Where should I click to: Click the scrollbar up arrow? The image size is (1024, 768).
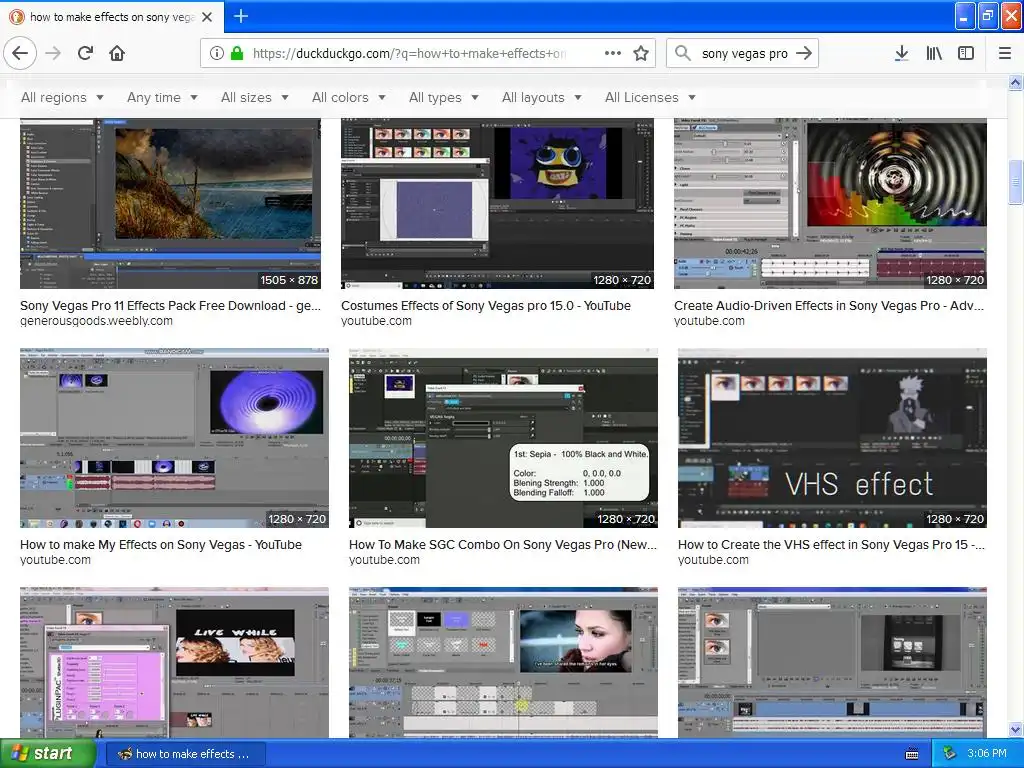pos(1015,82)
